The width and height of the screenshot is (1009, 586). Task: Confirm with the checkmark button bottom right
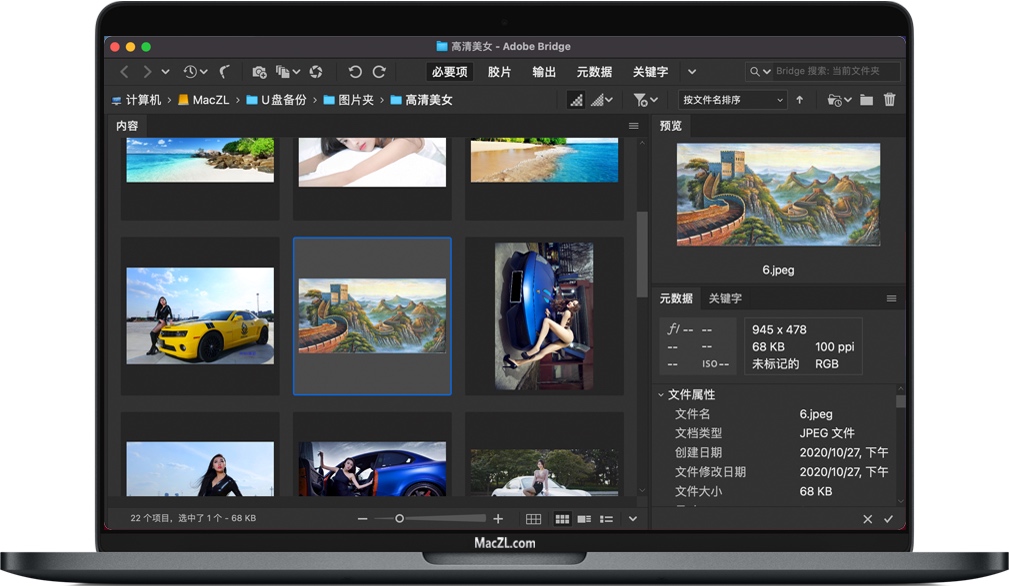pos(889,519)
